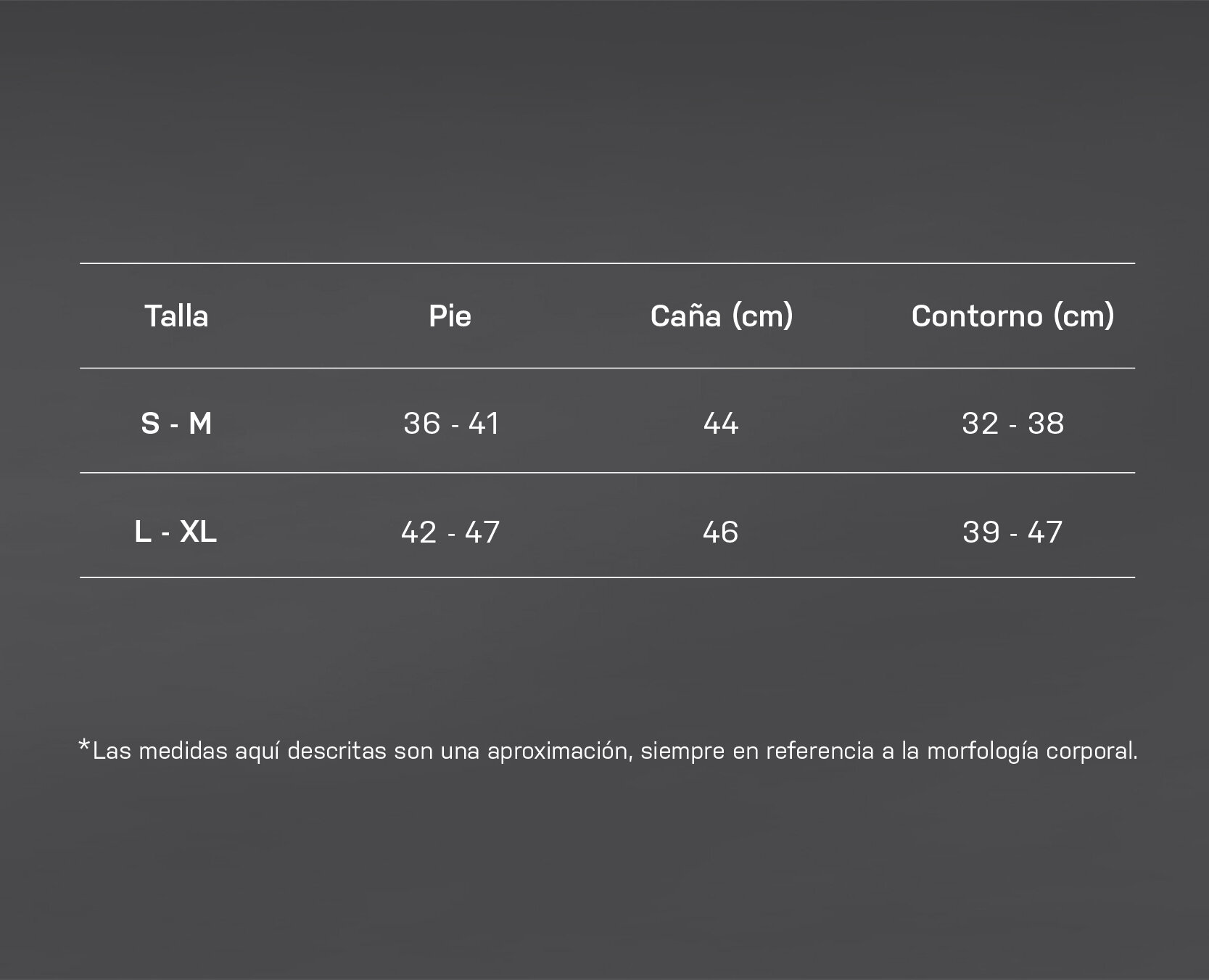The height and width of the screenshot is (980, 1209).
Task: Click the asterisk before the footnote
Action: [x=84, y=746]
